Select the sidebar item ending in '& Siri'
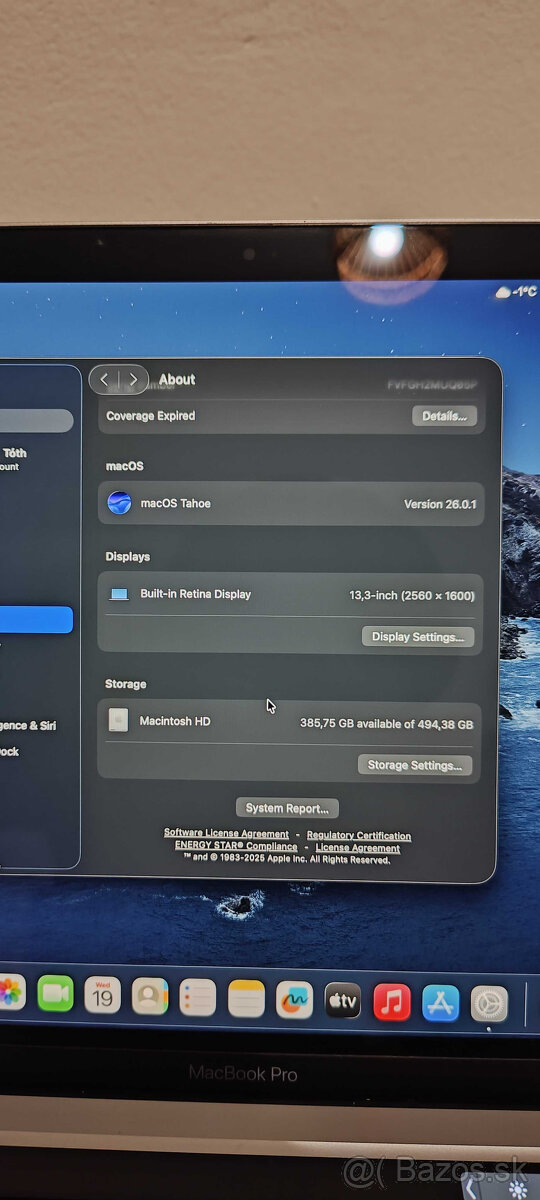Viewport: 540px width, 1200px height. (28, 726)
